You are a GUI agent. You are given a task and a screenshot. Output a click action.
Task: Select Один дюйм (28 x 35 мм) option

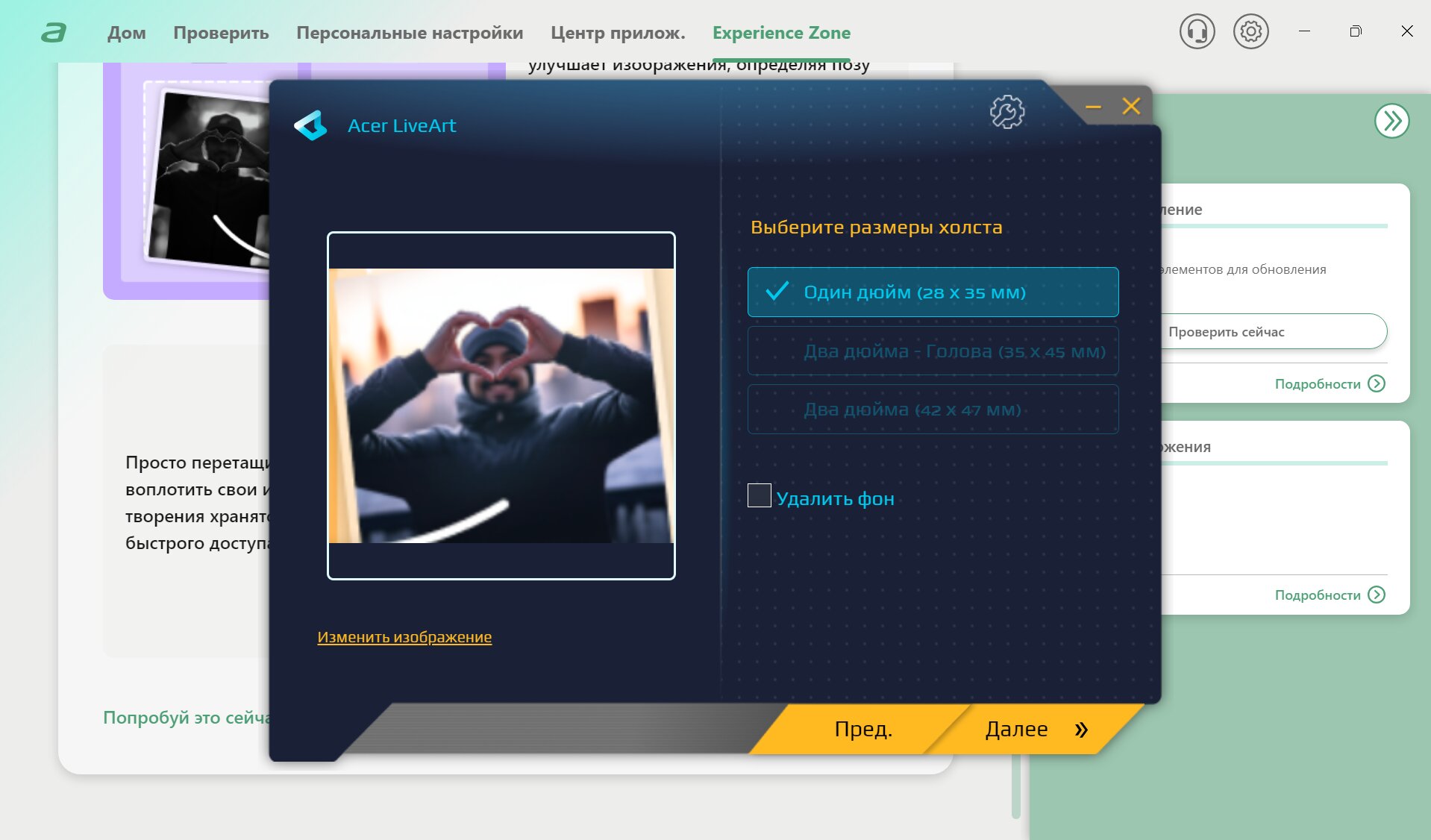(x=933, y=292)
